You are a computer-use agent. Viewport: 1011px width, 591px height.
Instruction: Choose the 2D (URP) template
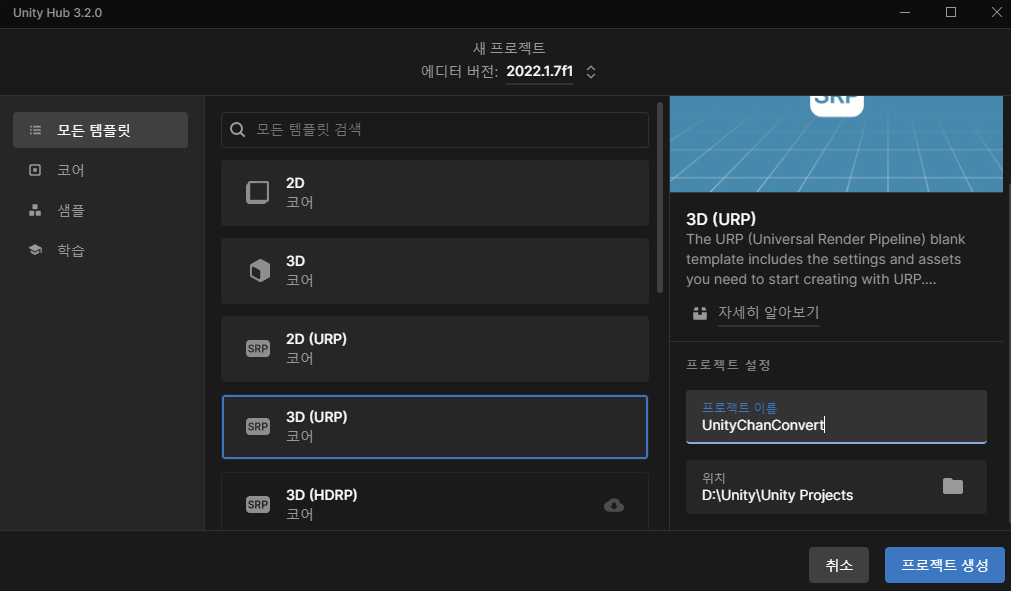pyautogui.click(x=435, y=349)
